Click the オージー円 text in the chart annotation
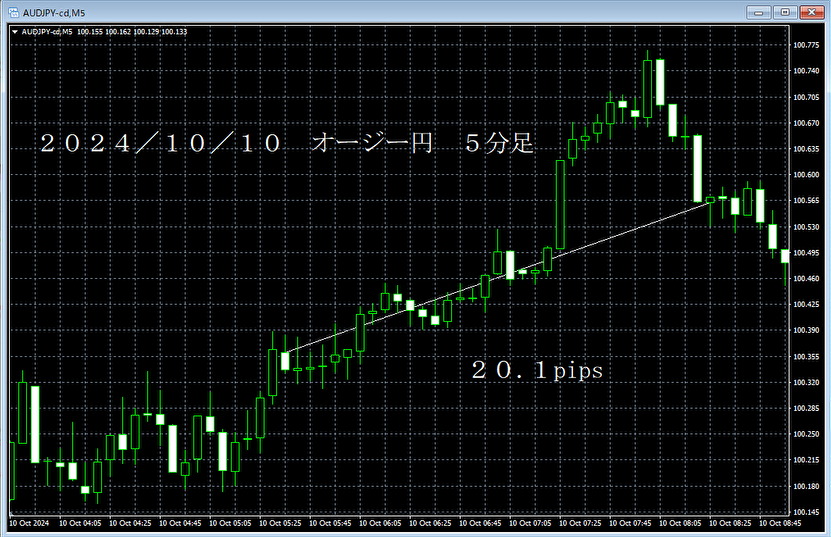The width and height of the screenshot is (831, 537). tap(373, 144)
